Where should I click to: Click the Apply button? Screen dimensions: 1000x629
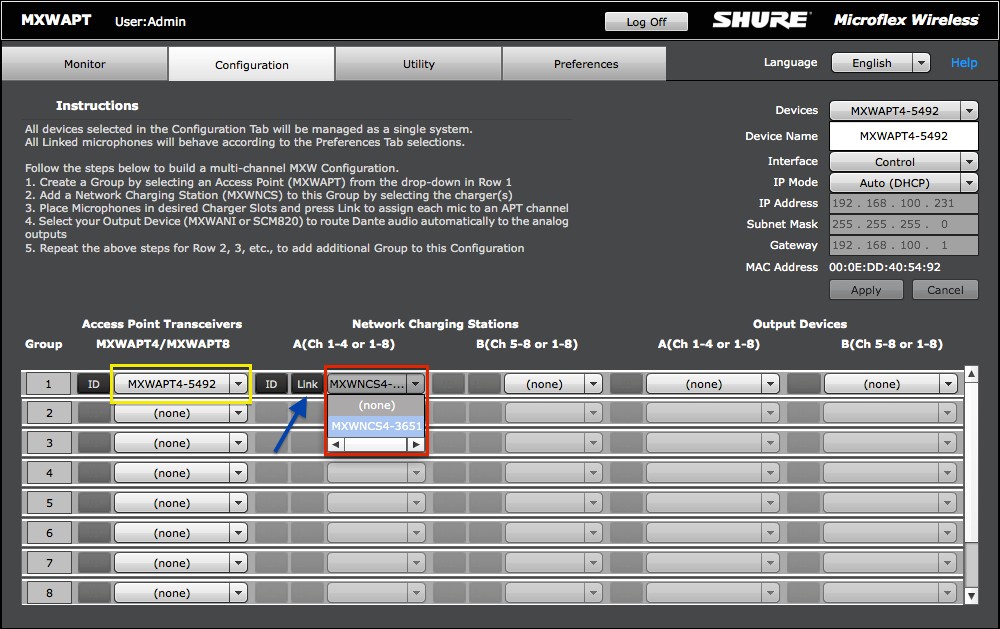[866, 290]
